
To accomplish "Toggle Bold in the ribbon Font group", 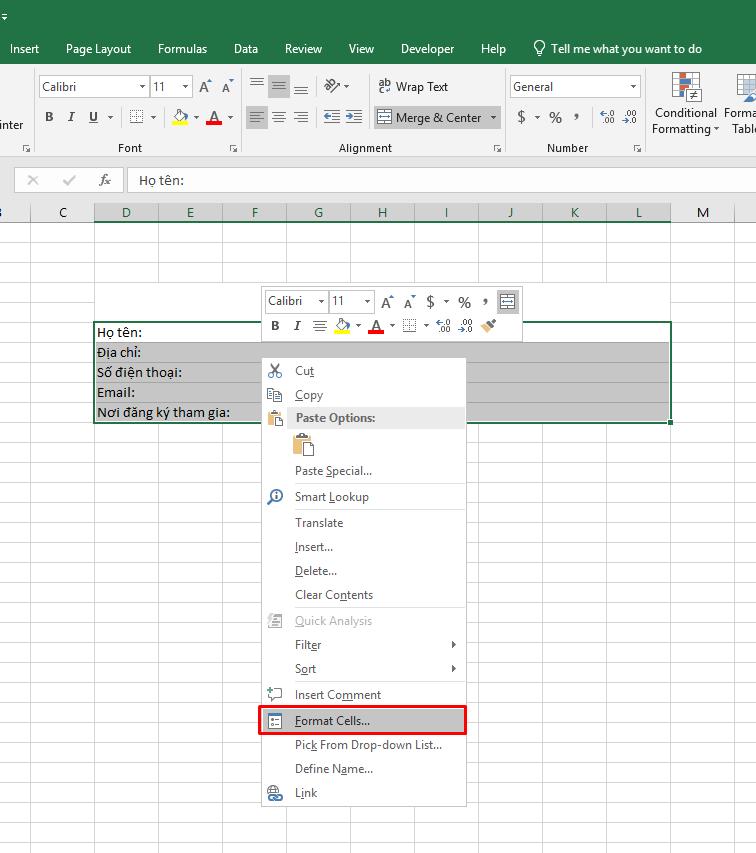I will [x=49, y=117].
